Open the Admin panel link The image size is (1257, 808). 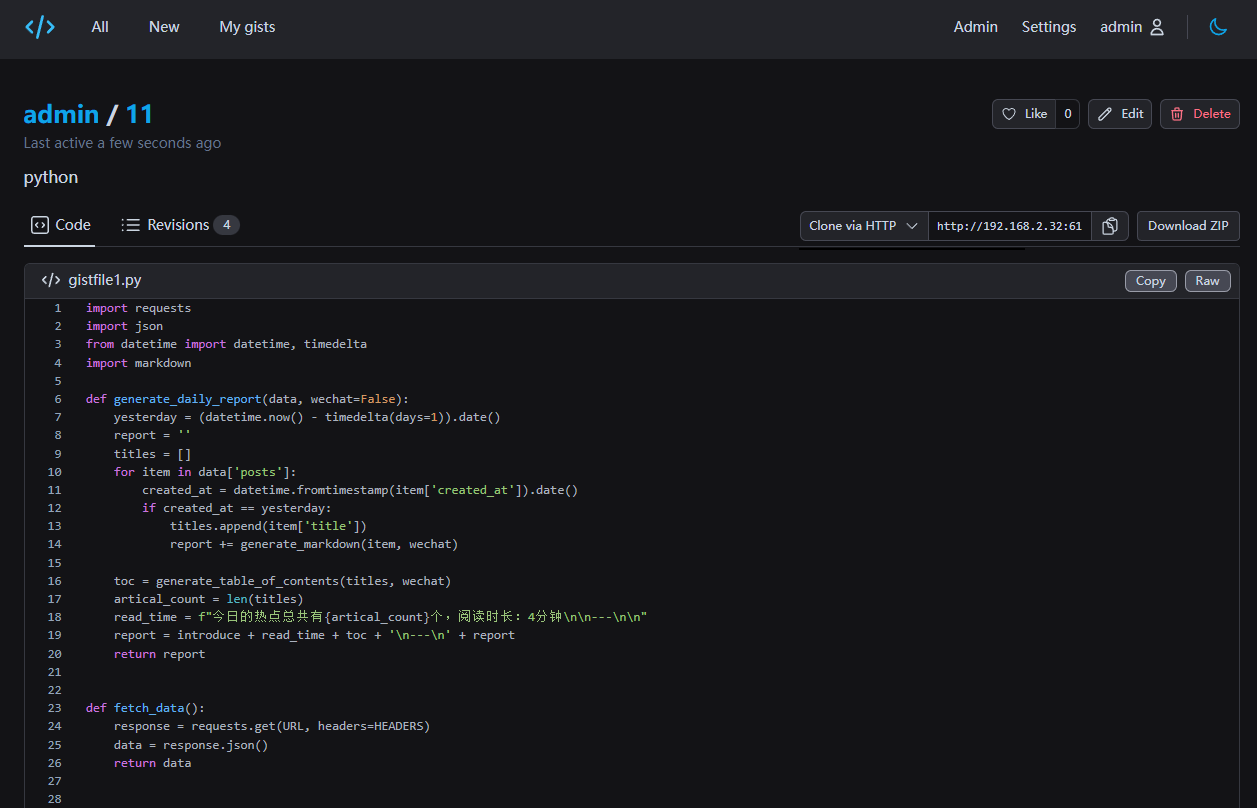[x=975, y=27]
